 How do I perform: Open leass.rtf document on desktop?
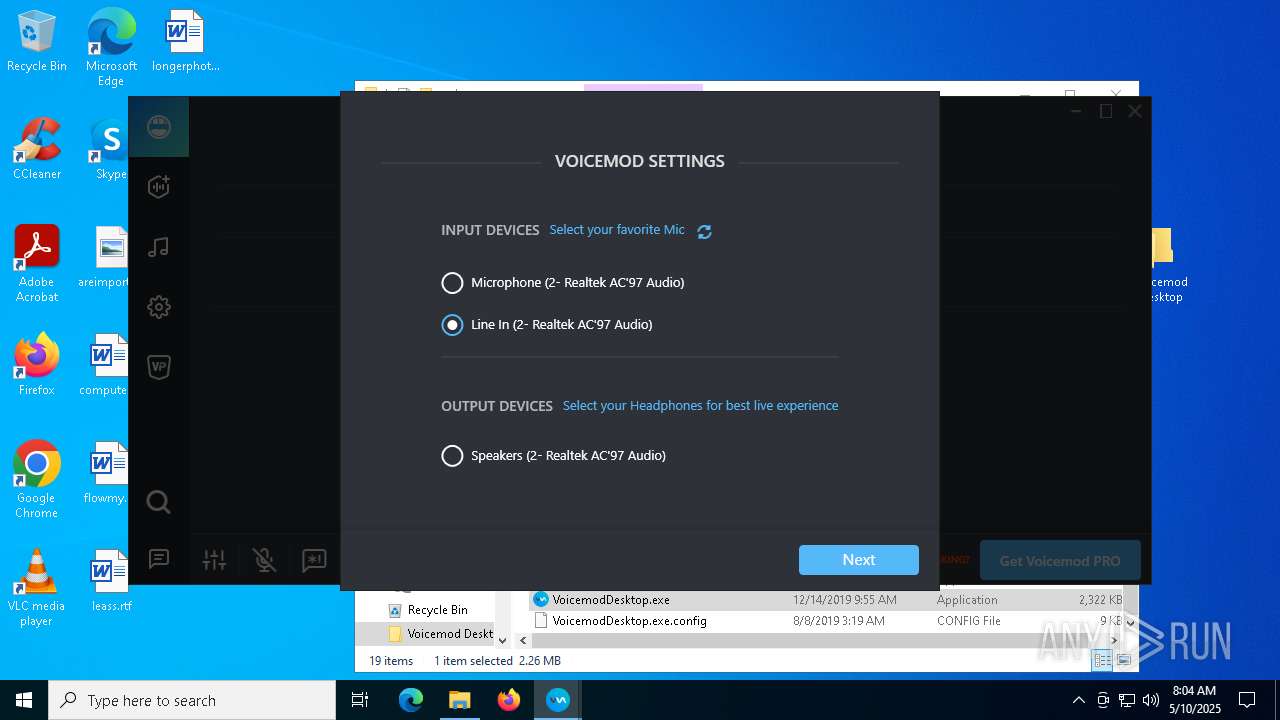pos(111,581)
